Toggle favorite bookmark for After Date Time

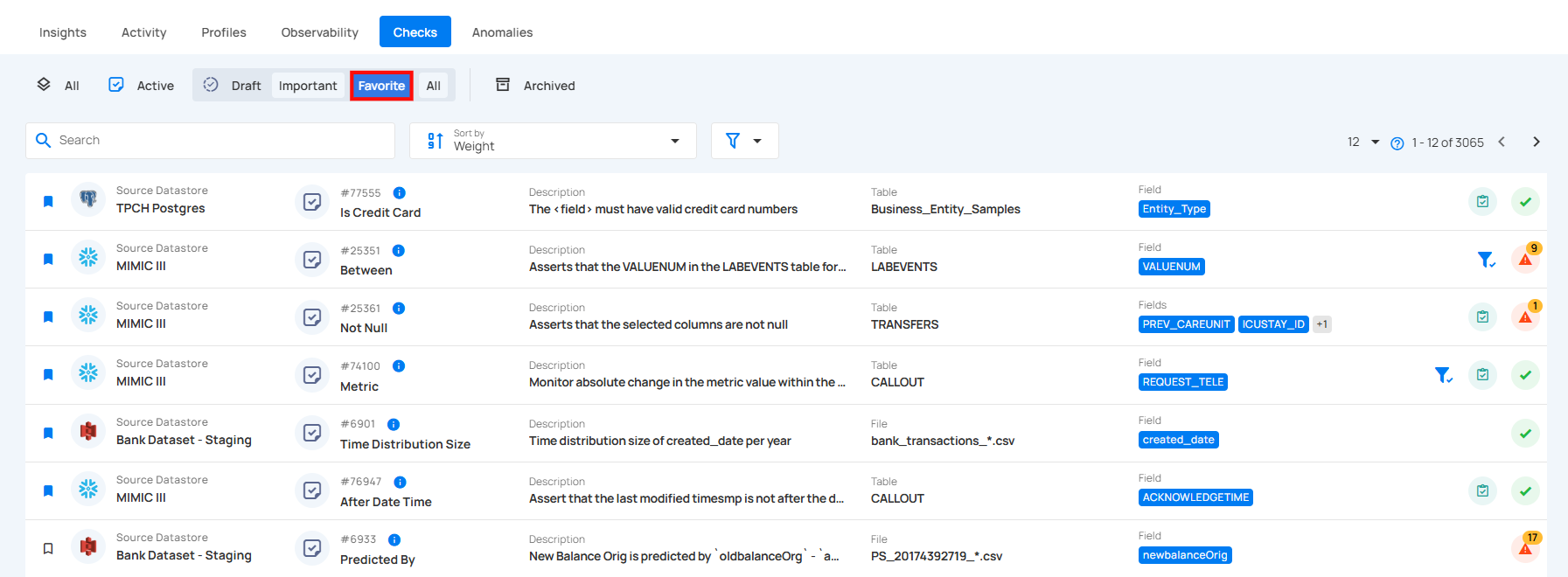(48, 491)
